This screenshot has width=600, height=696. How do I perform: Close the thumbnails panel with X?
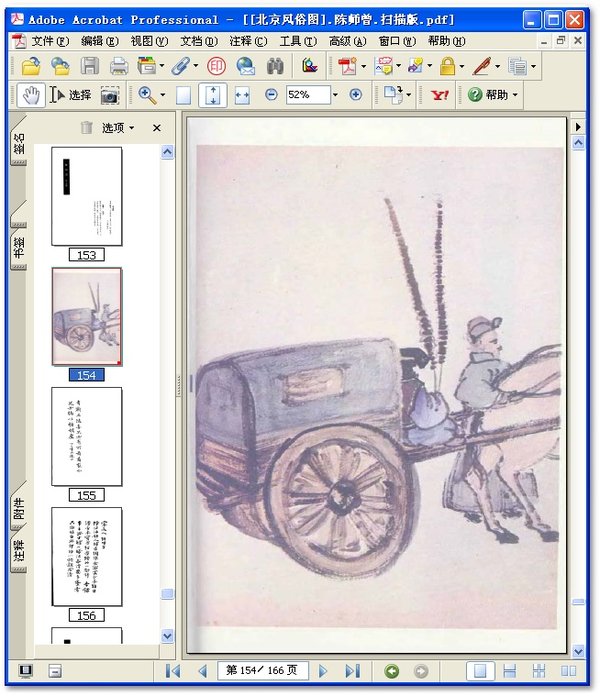[x=157, y=128]
